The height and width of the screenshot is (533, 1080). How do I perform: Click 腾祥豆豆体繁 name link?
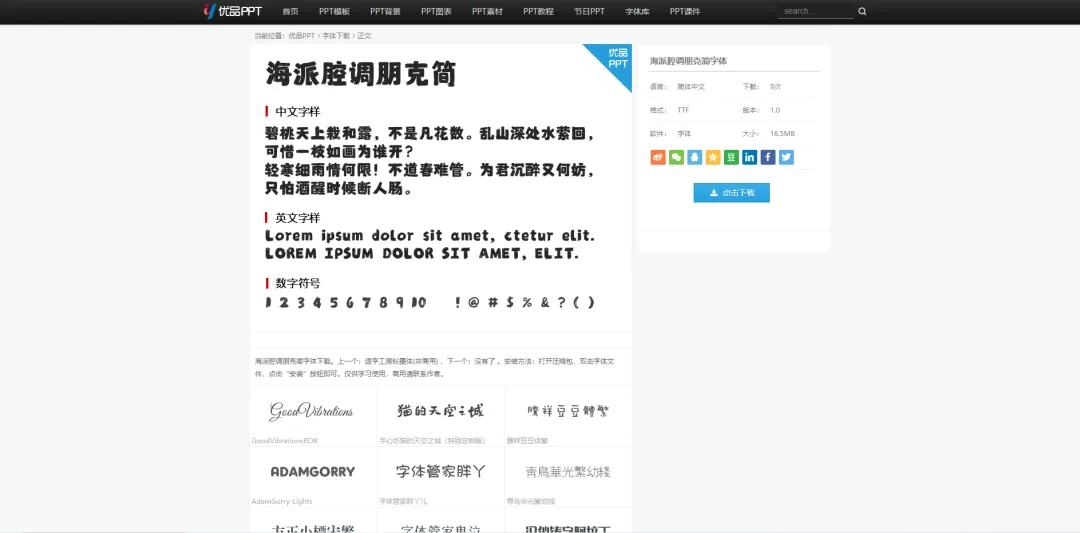click(528, 441)
